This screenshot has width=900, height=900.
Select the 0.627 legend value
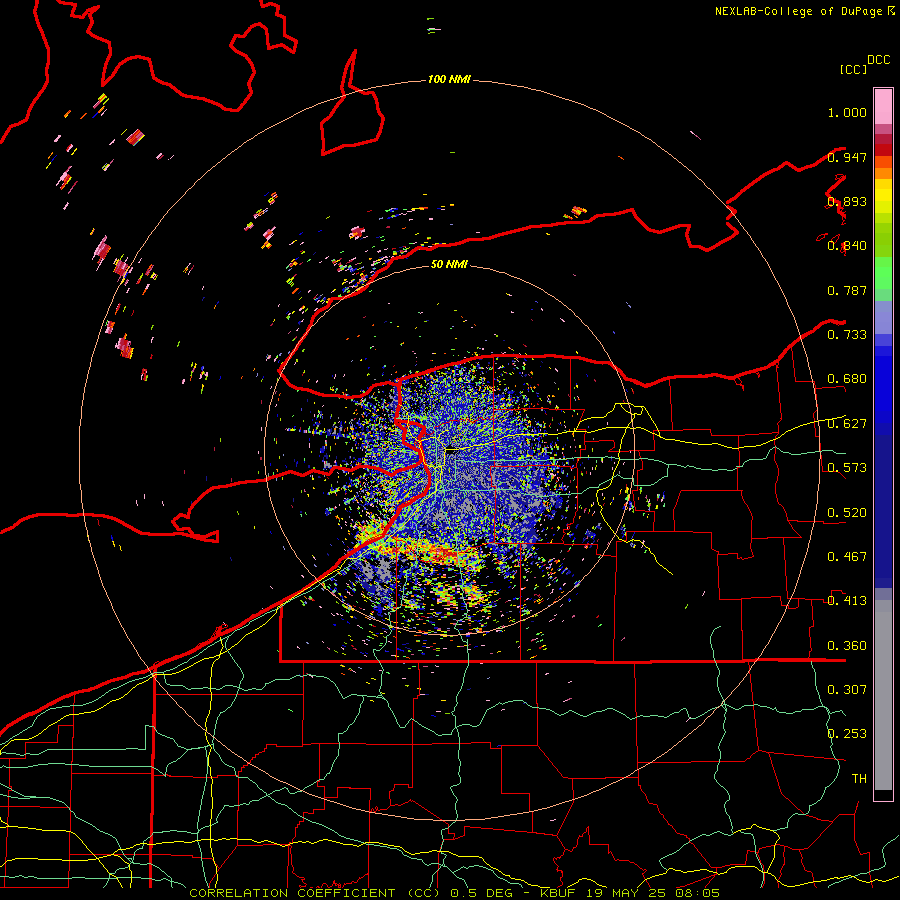847,424
